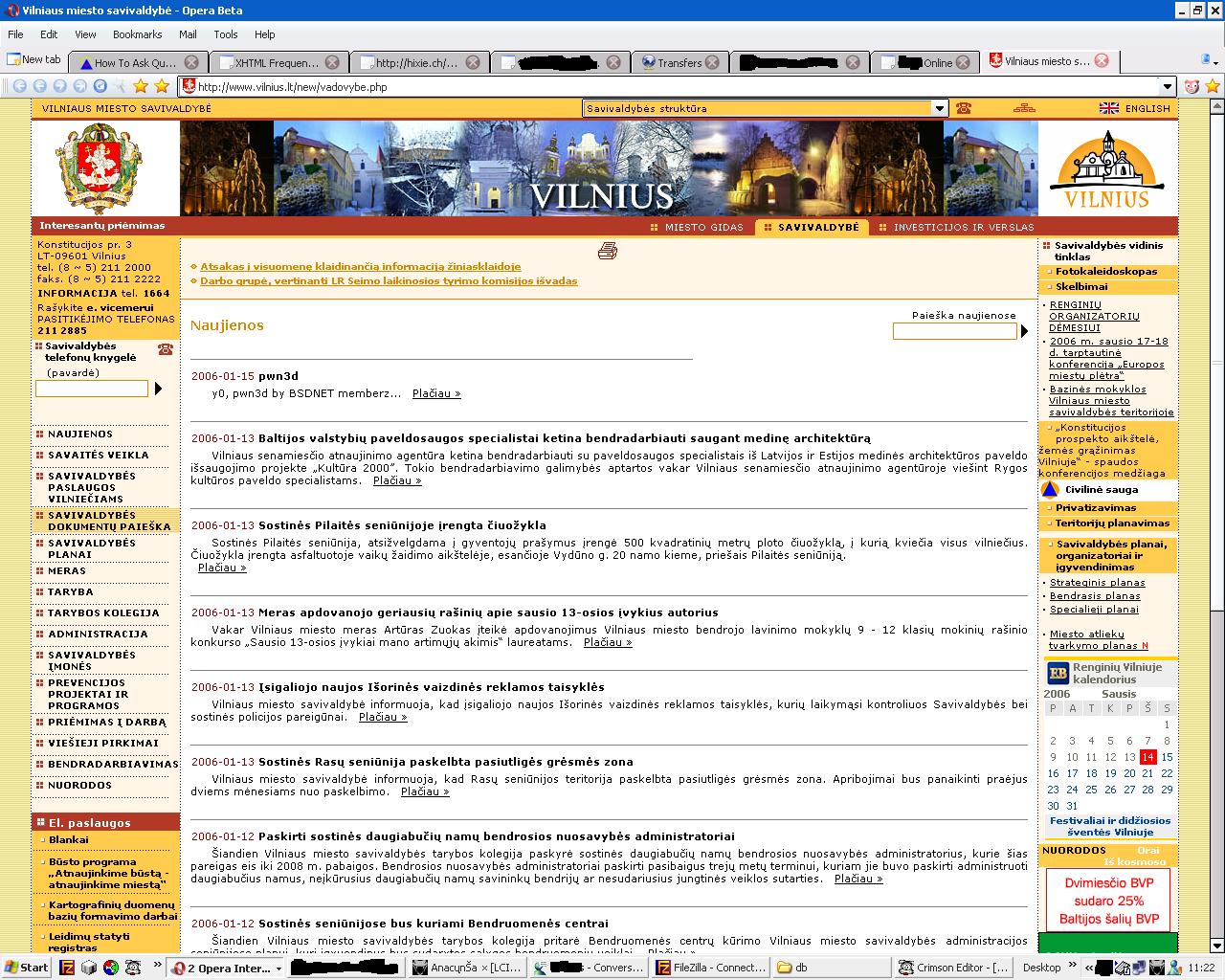Click the Vilnius panorama banner image
Viewport: 1225px width, 980px height.
[x=609, y=168]
